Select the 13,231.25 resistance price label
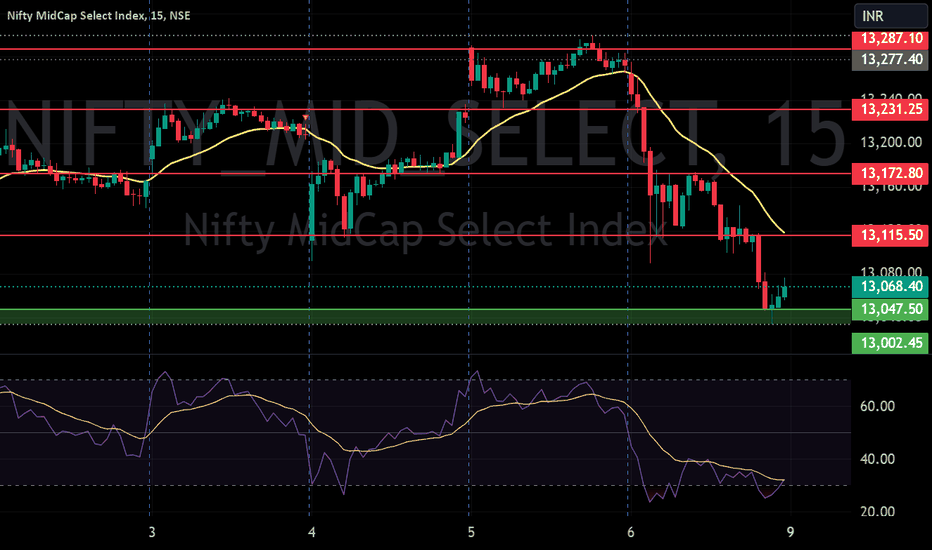This screenshot has height=550, width=932. point(890,109)
